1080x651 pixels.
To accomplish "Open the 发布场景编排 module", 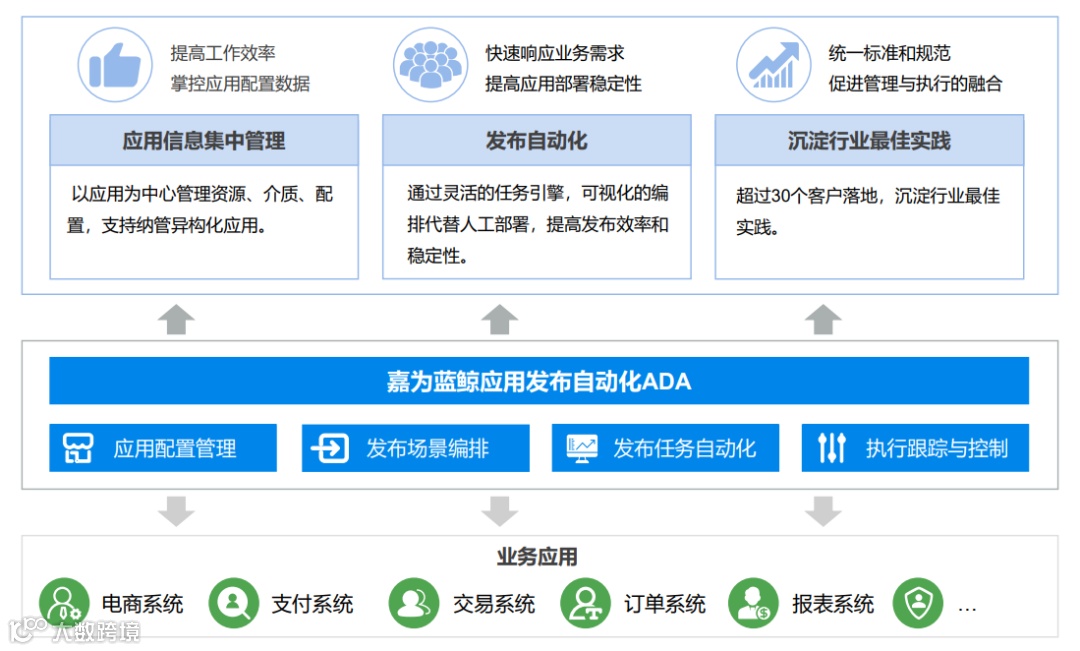I will (415, 448).
